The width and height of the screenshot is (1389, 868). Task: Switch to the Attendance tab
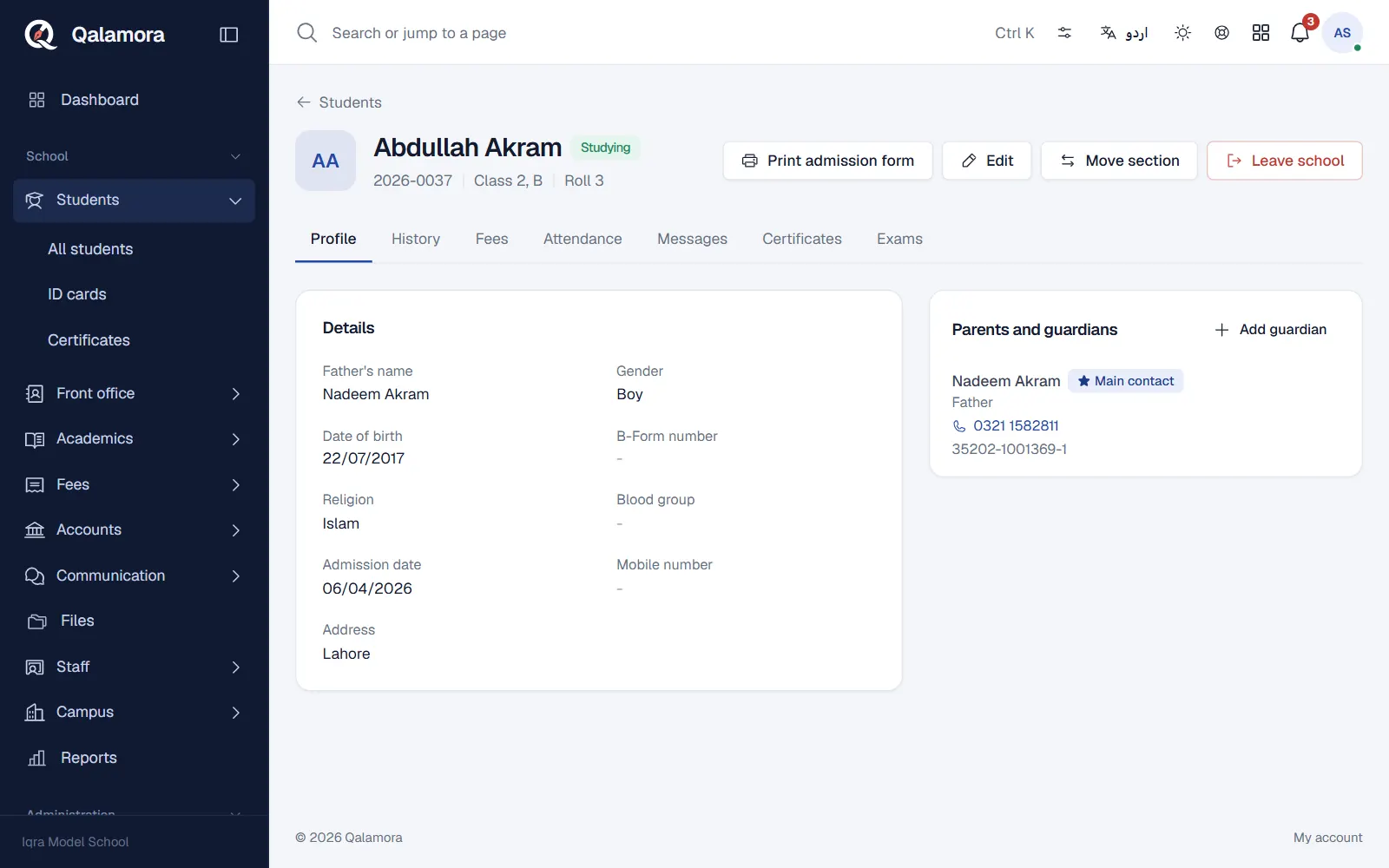point(583,239)
